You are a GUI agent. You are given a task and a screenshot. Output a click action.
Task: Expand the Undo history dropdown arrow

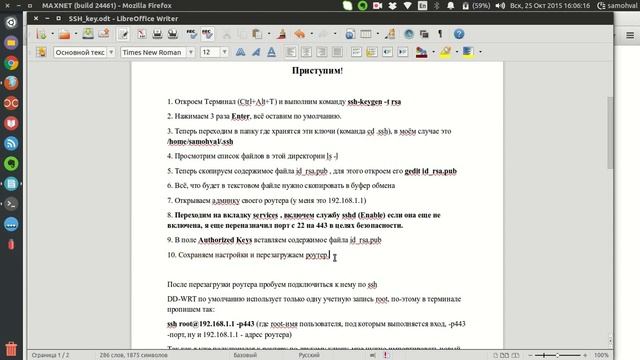[311, 34]
